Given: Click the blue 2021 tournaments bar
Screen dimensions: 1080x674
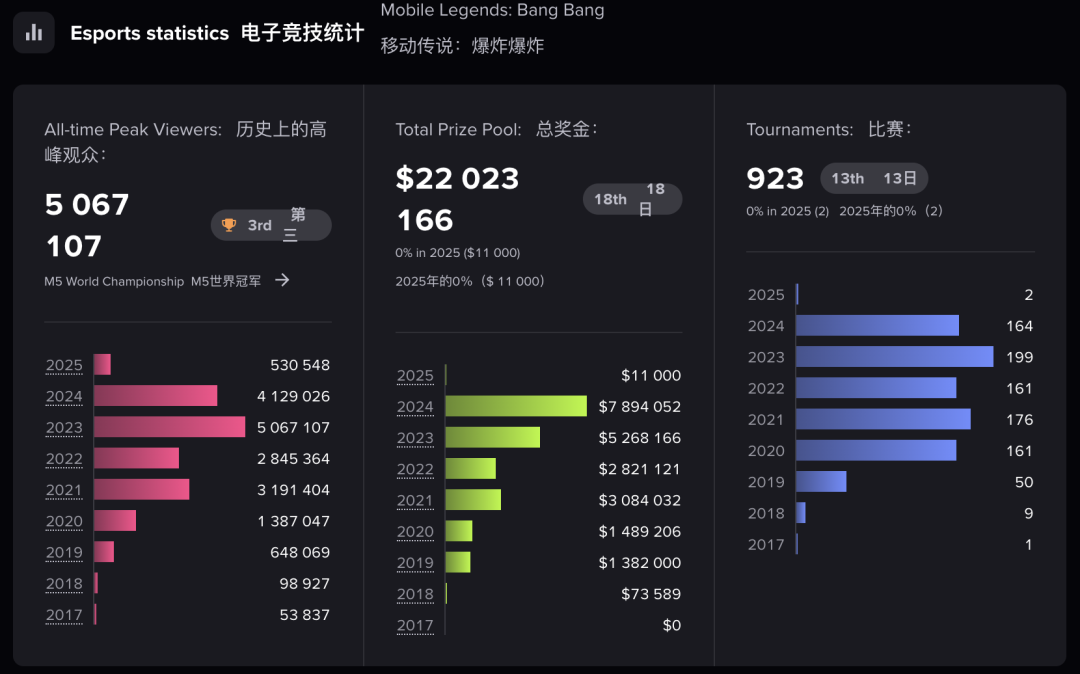Looking at the screenshot, I should (883, 419).
